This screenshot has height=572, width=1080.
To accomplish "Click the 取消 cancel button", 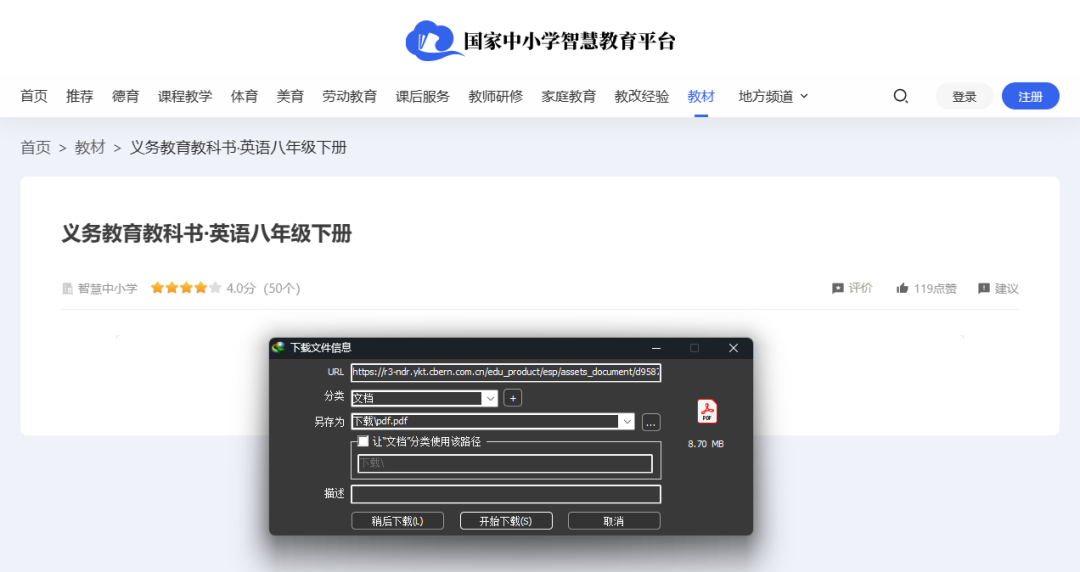I will click(x=614, y=522).
